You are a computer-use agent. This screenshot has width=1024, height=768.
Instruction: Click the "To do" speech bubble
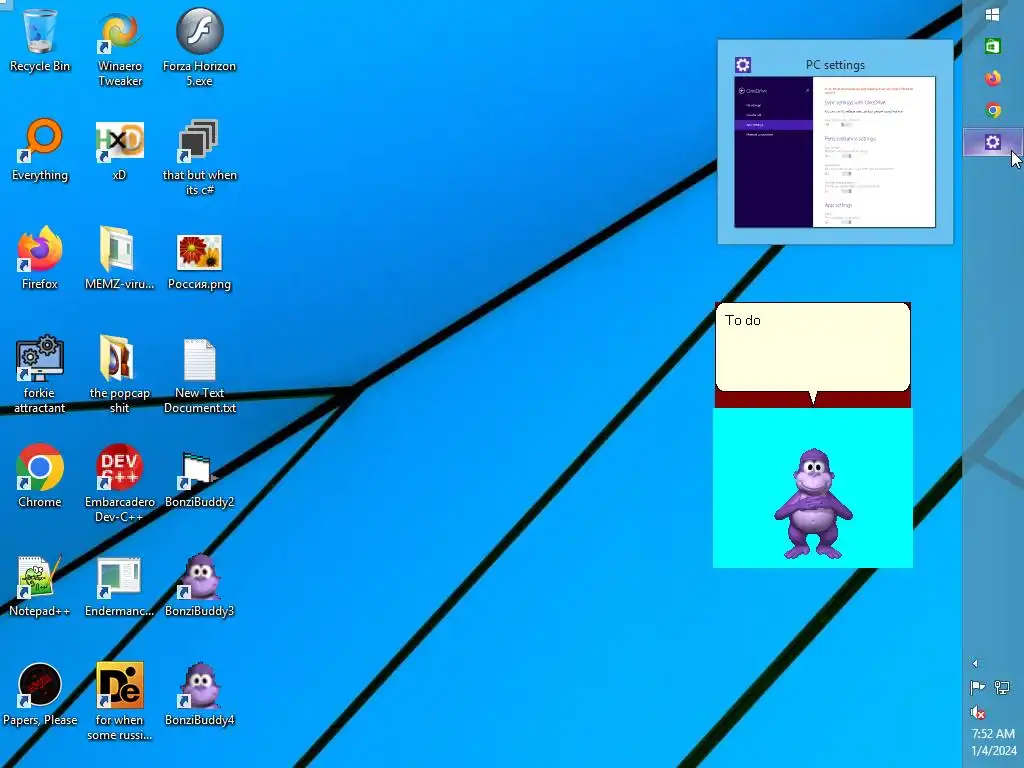812,348
